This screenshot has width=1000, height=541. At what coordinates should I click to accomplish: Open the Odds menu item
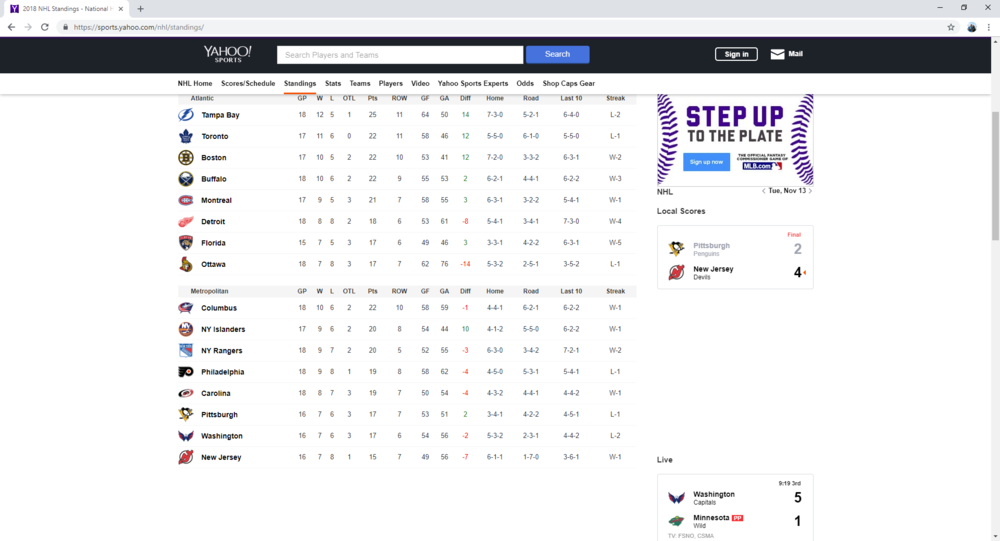pos(525,84)
